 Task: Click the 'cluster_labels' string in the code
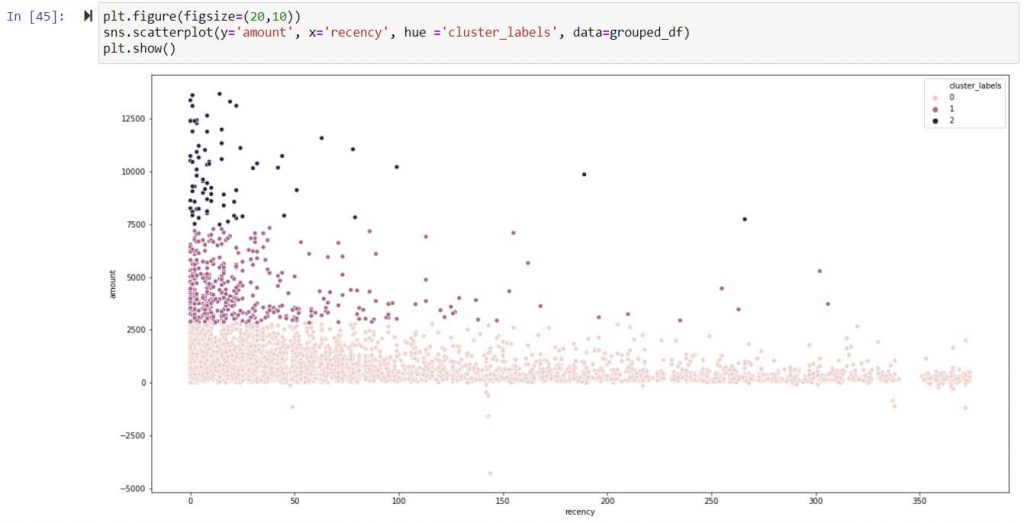500,32
